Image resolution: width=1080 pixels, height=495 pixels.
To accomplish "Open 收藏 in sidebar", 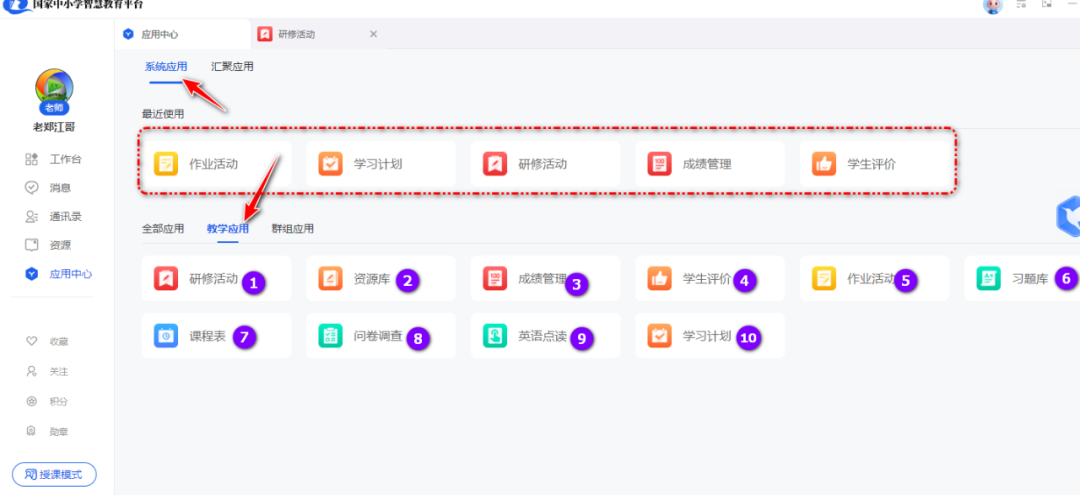I will coord(47,341).
